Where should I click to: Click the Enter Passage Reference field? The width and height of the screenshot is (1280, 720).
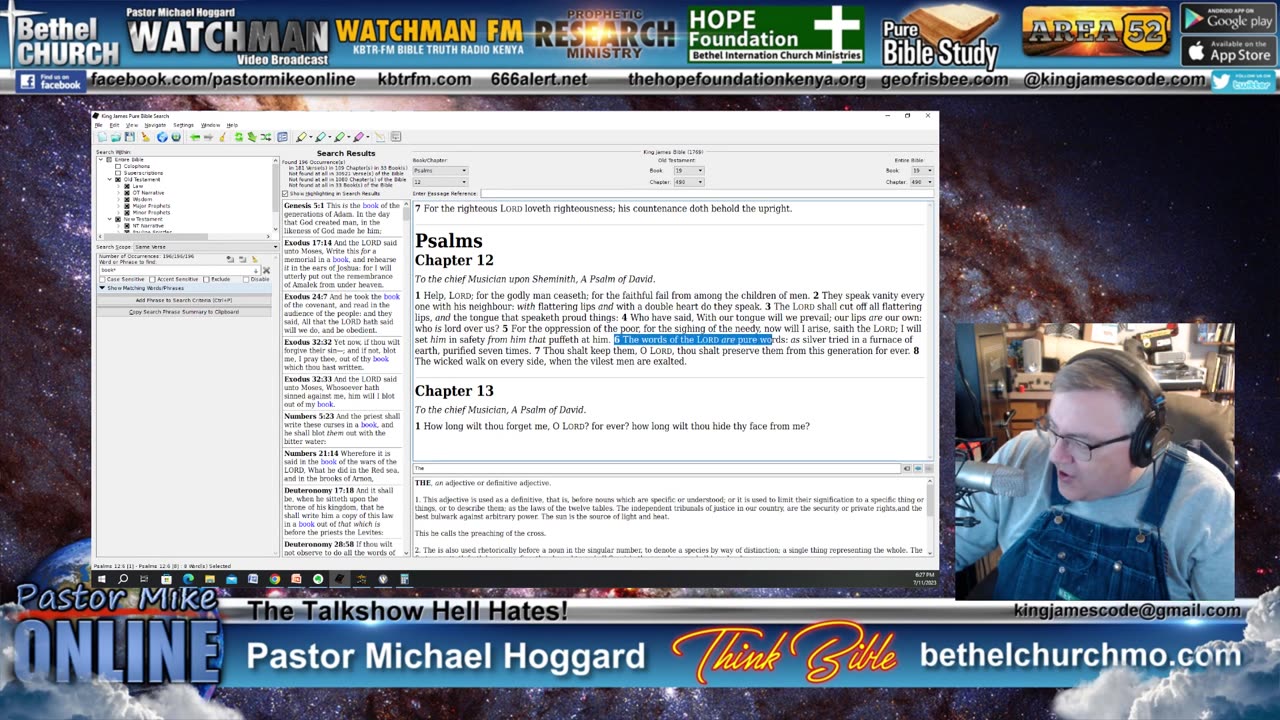pyautogui.click(x=706, y=193)
